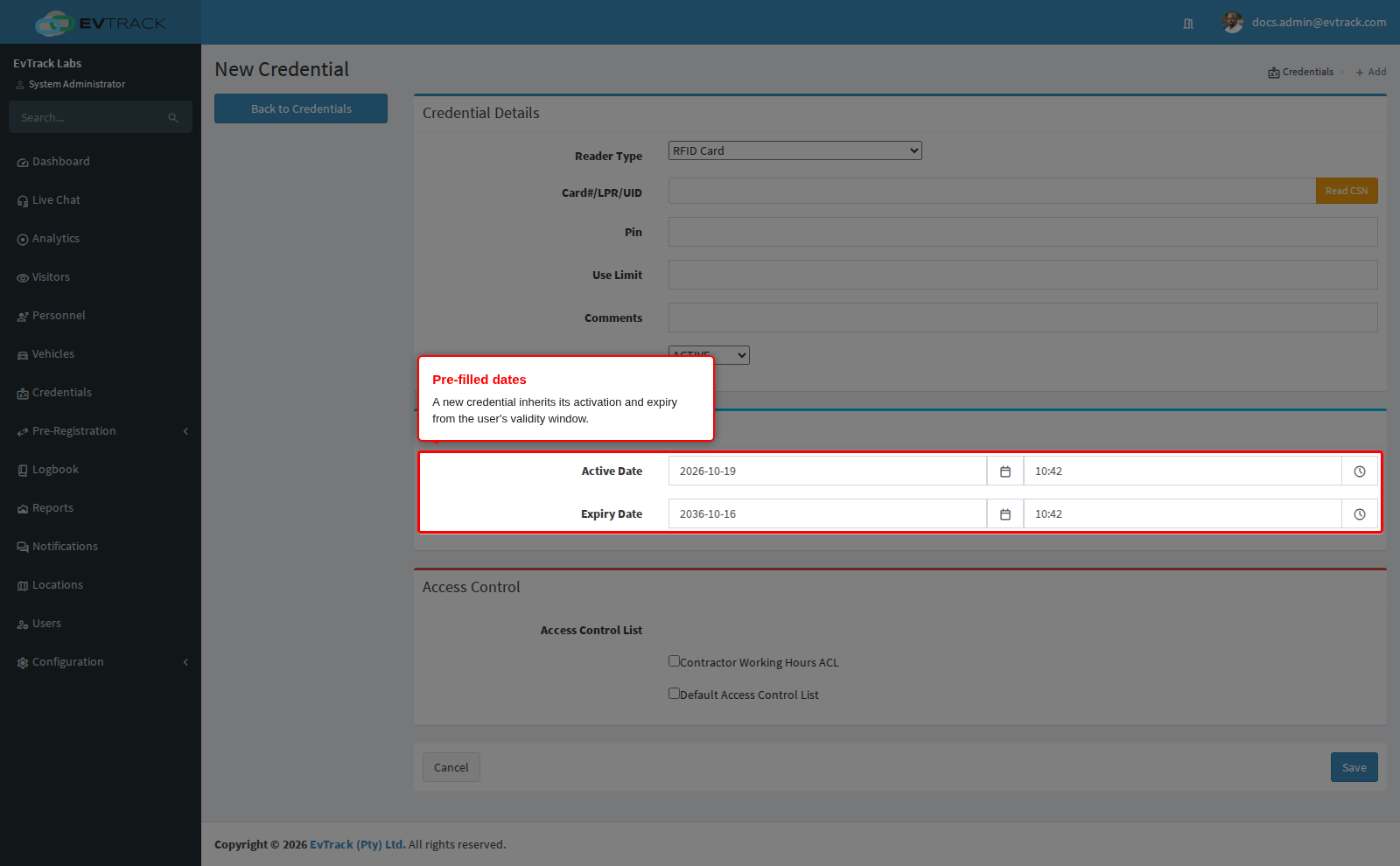Click the Expiry Date field 2036-10-16

click(x=828, y=513)
